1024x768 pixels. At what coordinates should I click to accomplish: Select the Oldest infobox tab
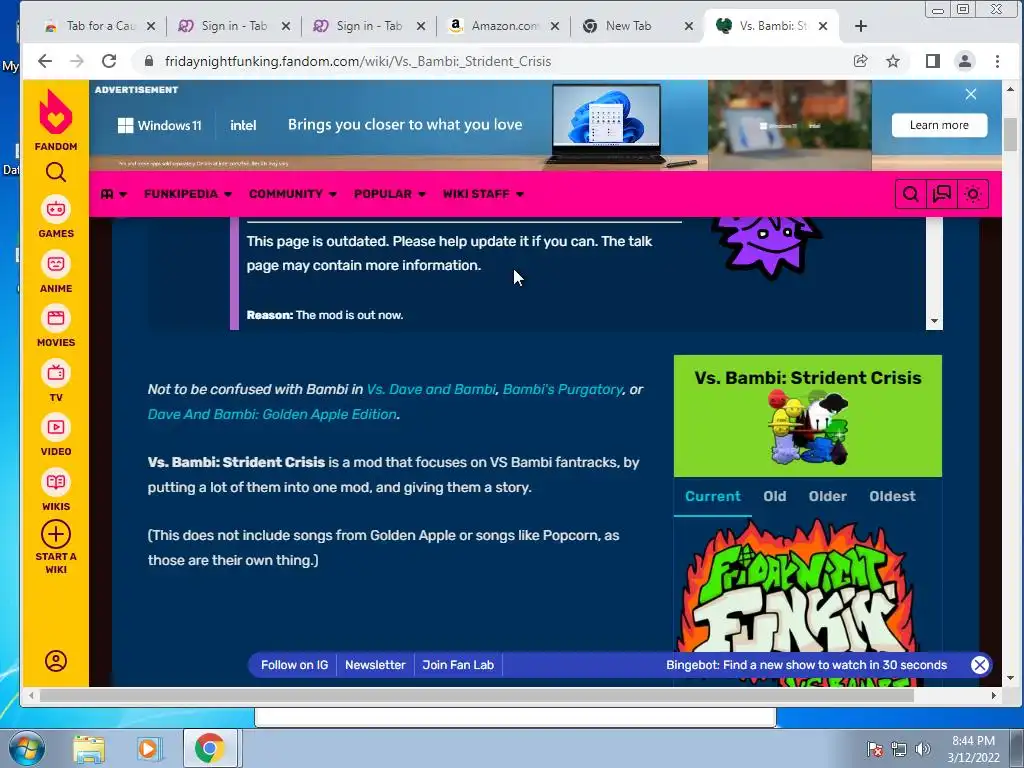pos(892,496)
